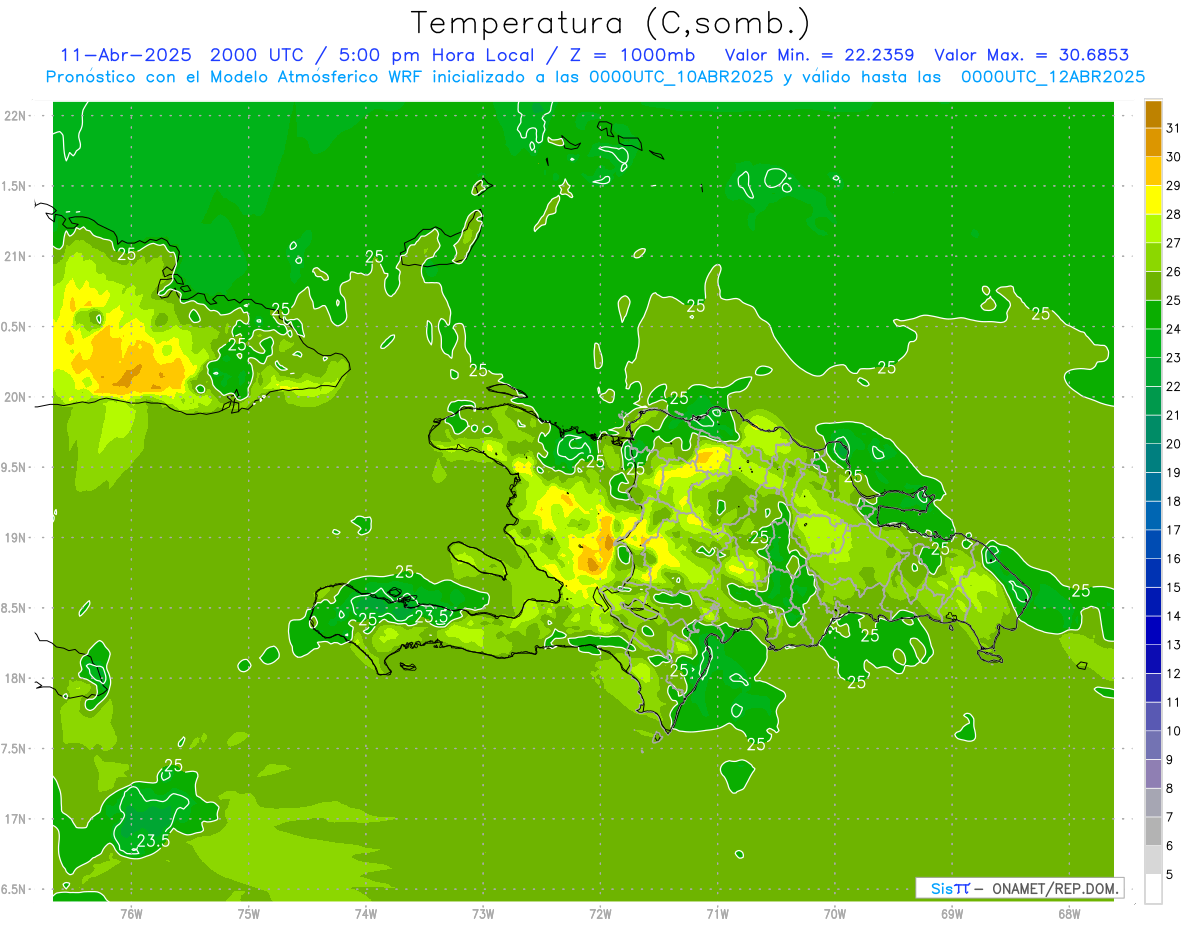Click the color bar segment between 26 and 27
This screenshot has width=1200, height=927.
point(1153,257)
